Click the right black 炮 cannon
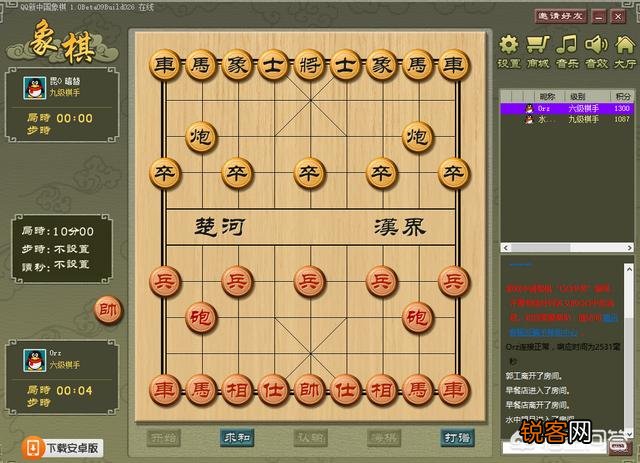The height and width of the screenshot is (463, 640). click(x=418, y=137)
